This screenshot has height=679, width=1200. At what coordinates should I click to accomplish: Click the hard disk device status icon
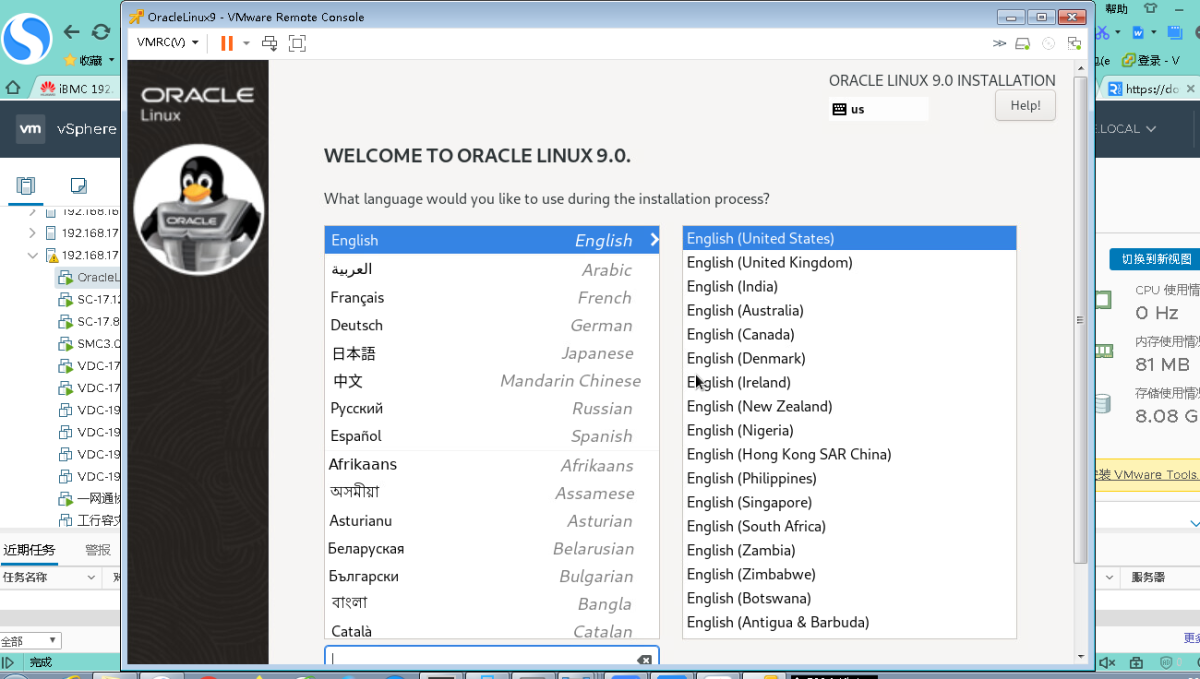pyautogui.click(x=1022, y=43)
